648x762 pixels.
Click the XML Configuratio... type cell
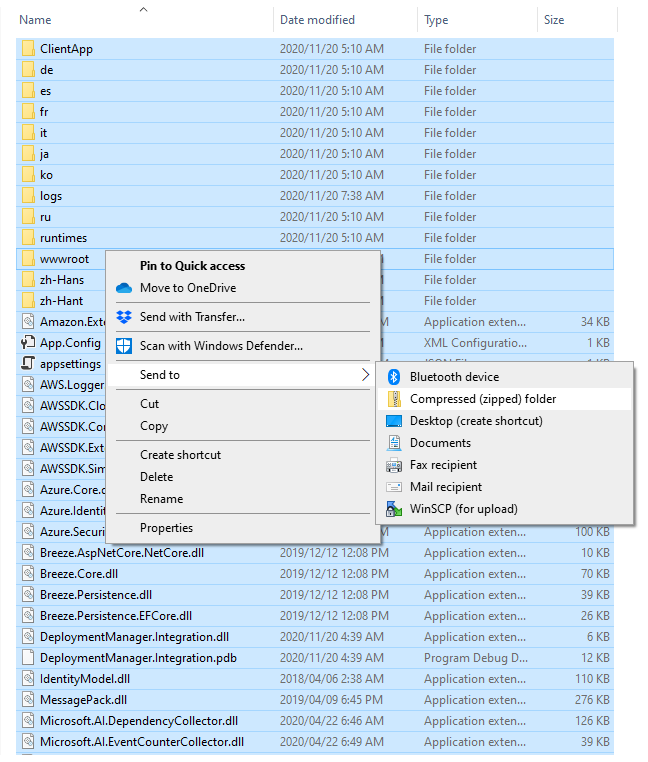tap(475, 343)
